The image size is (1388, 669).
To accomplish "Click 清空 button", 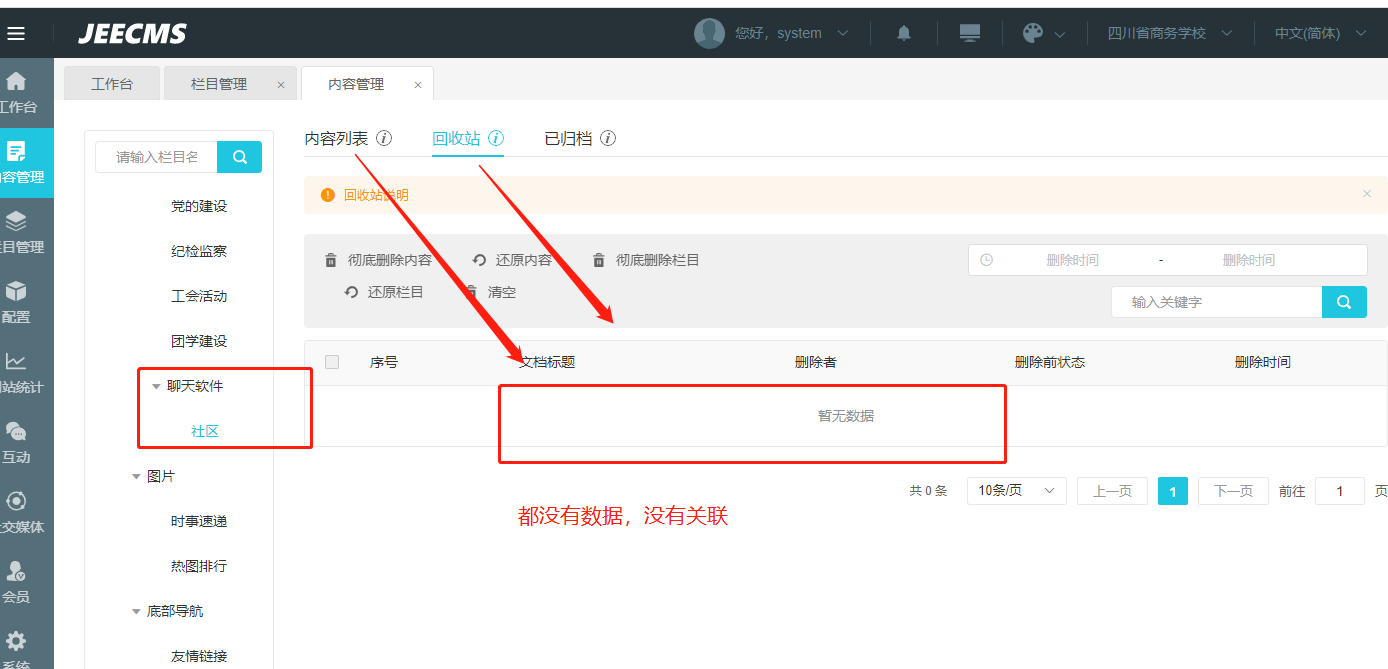I will click(x=489, y=292).
